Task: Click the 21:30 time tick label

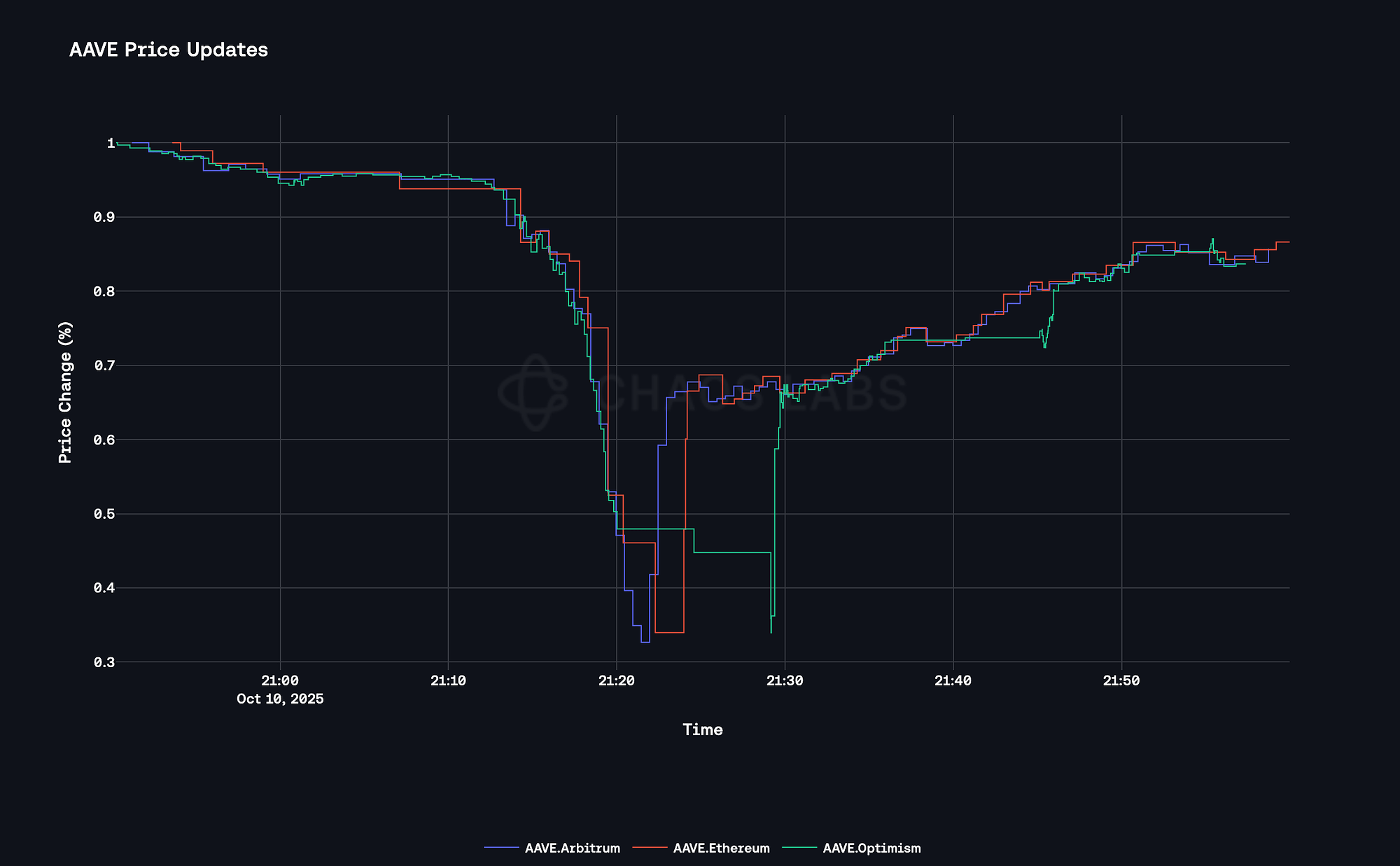Action: point(784,680)
